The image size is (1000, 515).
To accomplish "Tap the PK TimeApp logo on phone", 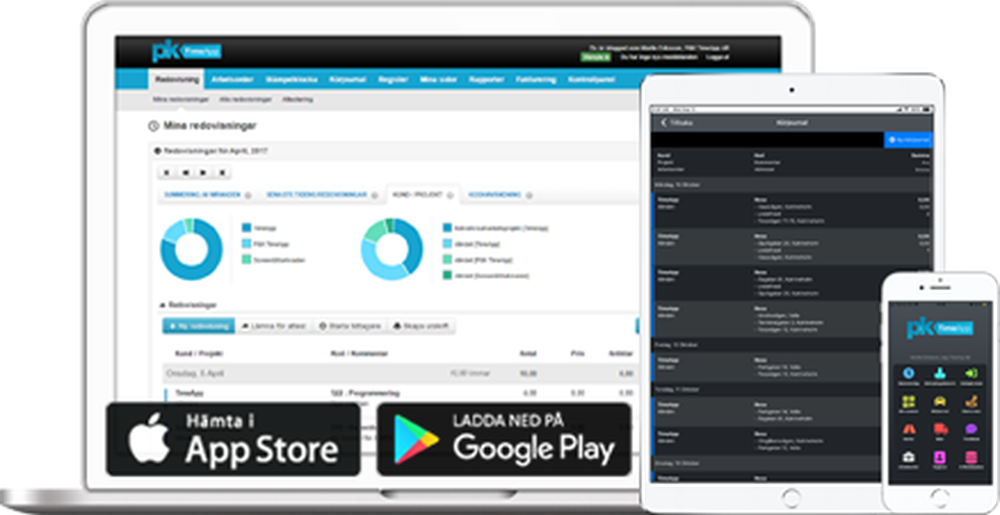I will pos(939,328).
